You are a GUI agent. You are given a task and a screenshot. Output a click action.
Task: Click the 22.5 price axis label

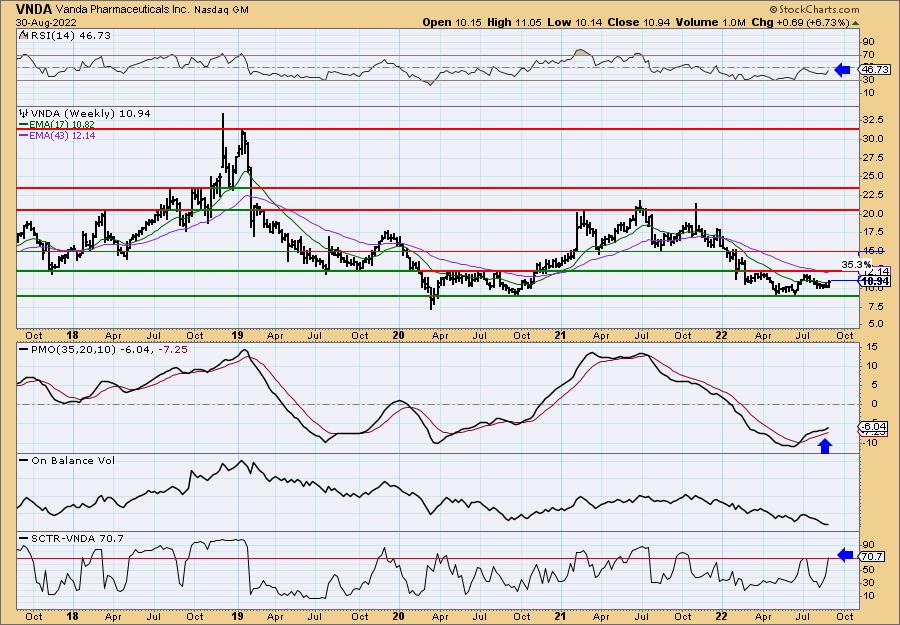[x=872, y=195]
